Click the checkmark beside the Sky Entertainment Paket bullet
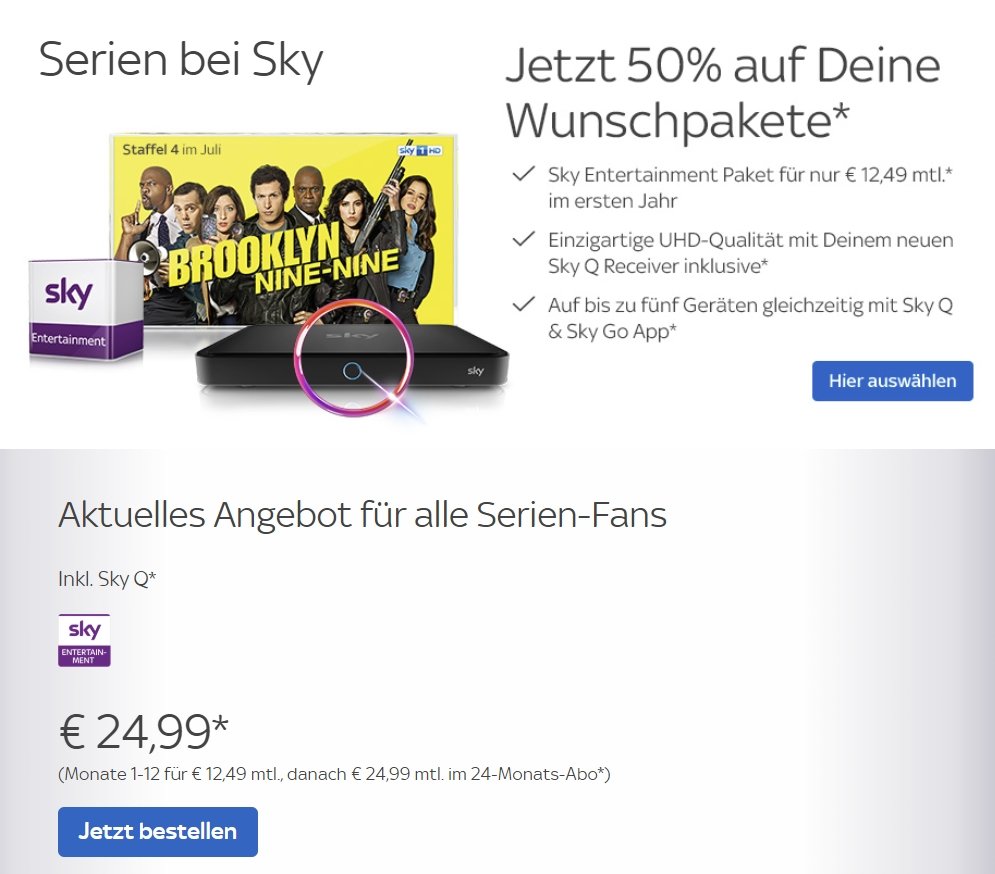Screen dimensions: 995x874 (x=523, y=172)
